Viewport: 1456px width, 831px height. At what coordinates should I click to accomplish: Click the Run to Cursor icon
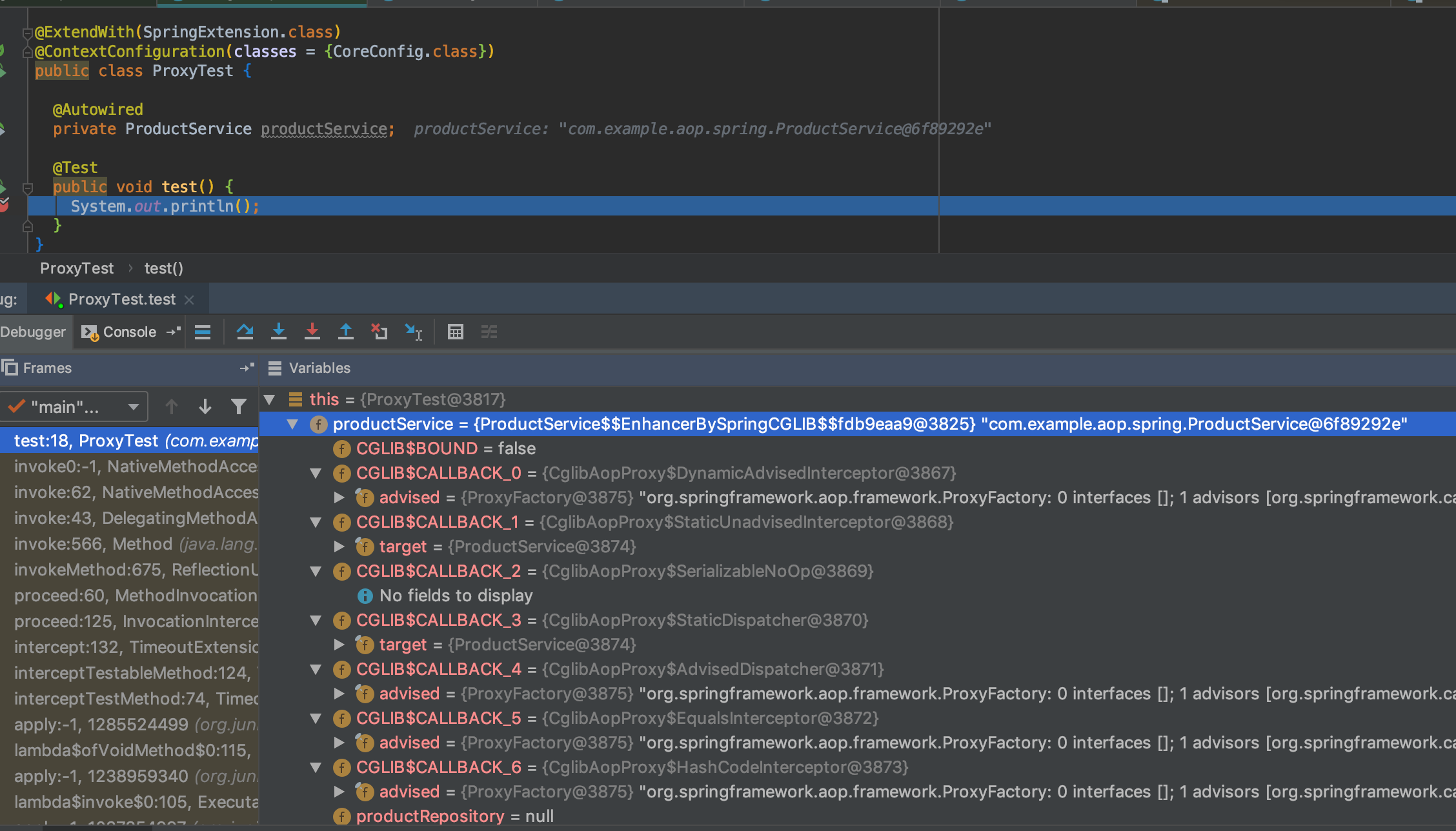click(413, 332)
